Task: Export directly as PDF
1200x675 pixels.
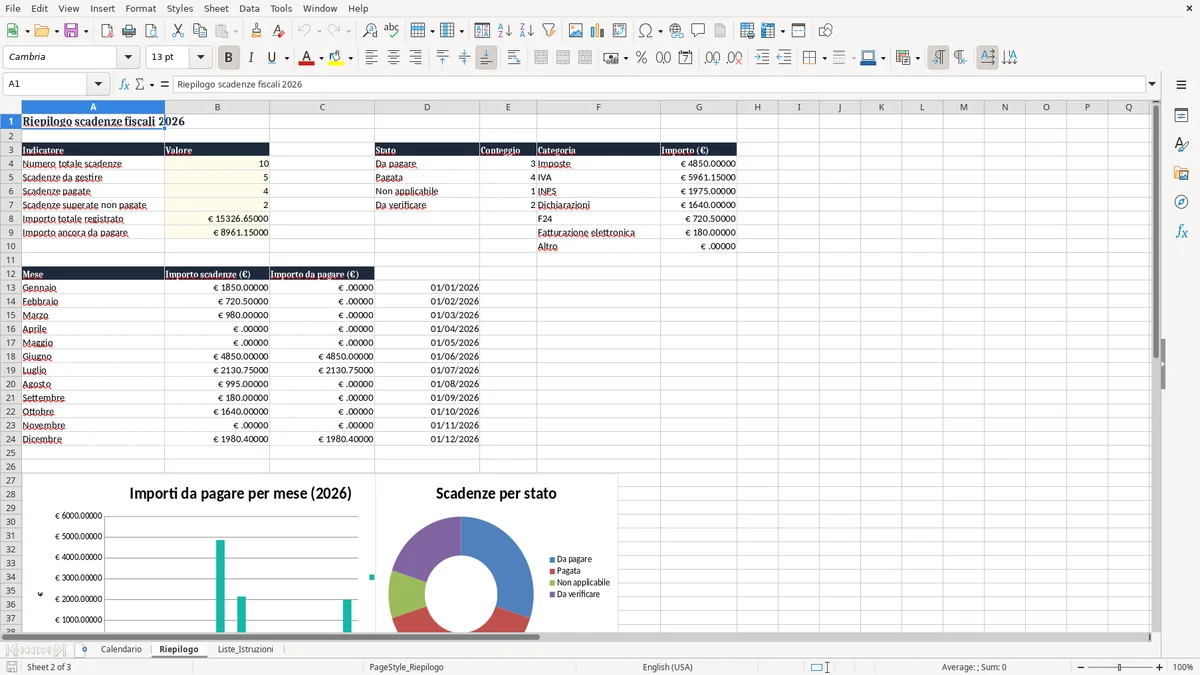Action: click(x=107, y=31)
